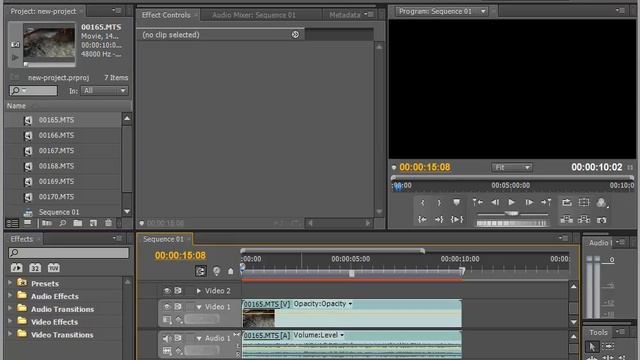Step back one frame in Program monitor
This screenshot has width=640, height=360.
click(495, 202)
